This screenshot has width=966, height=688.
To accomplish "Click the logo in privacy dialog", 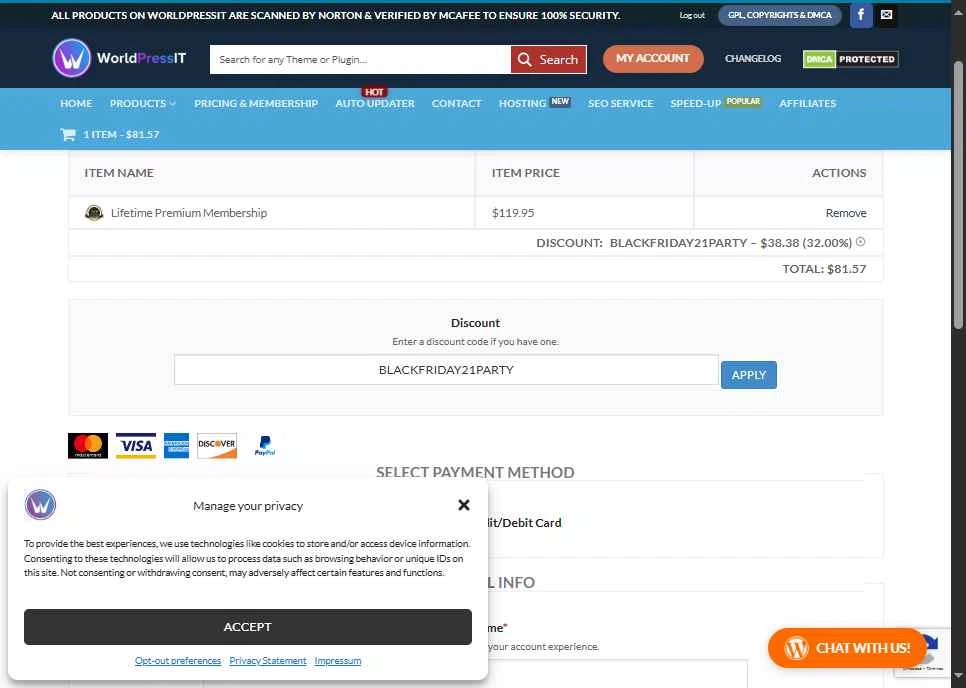I will (40, 504).
